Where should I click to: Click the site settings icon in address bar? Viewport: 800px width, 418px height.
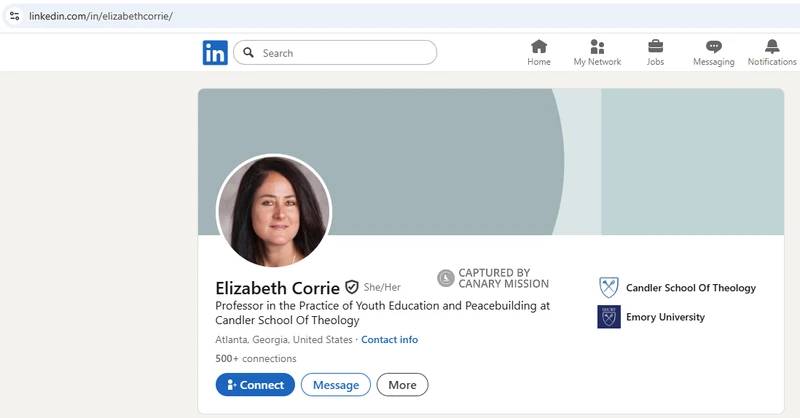pyautogui.click(x=14, y=16)
